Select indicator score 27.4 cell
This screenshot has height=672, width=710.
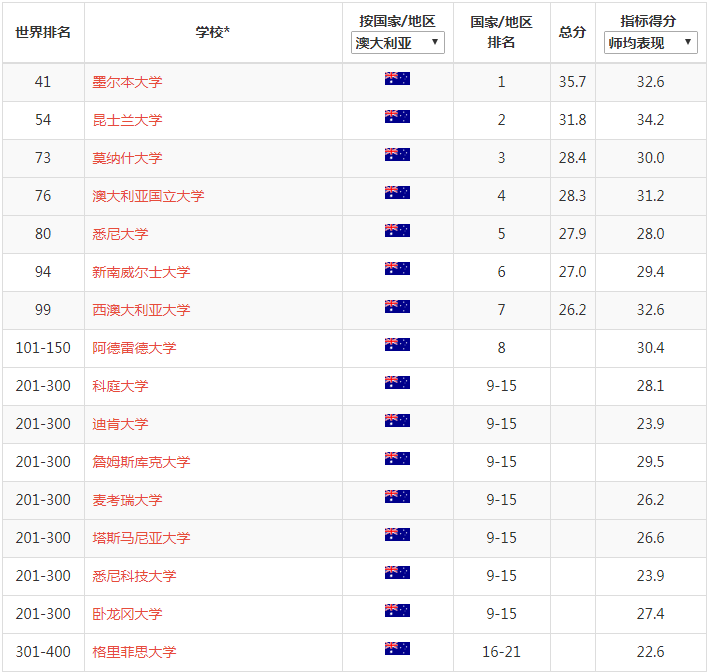[651, 614]
